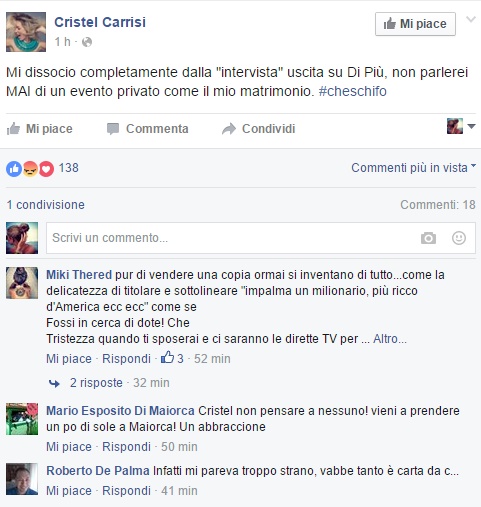Click thumbs-up count on Miki Thered comment
Viewport: 481px width, 507px height.
click(x=172, y=358)
